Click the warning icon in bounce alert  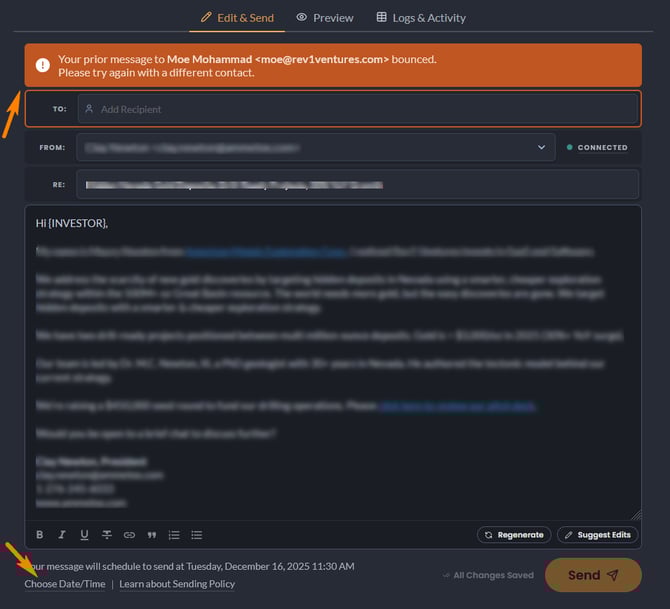point(42,65)
